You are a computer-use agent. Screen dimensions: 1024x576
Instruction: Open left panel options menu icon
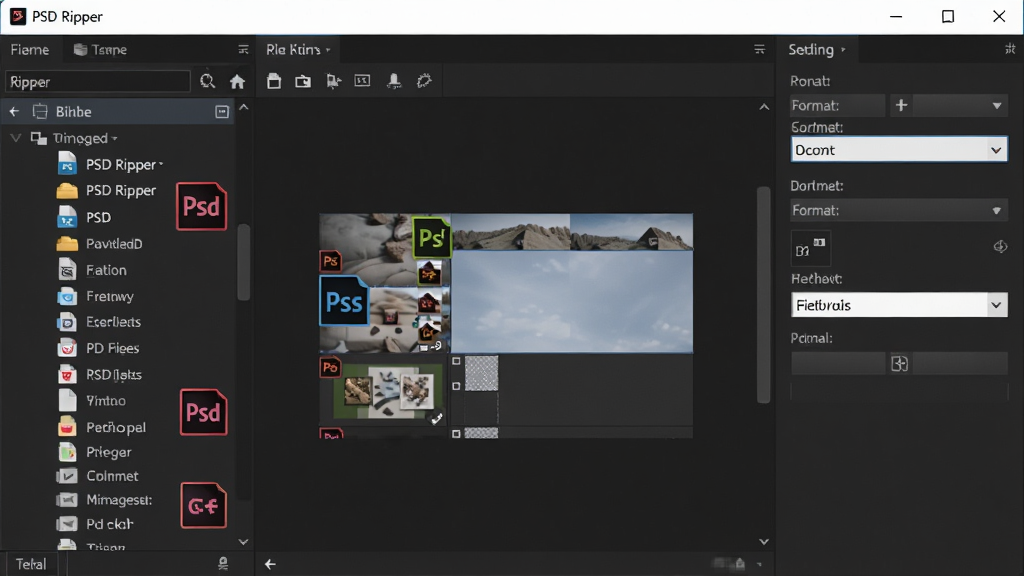click(x=243, y=50)
